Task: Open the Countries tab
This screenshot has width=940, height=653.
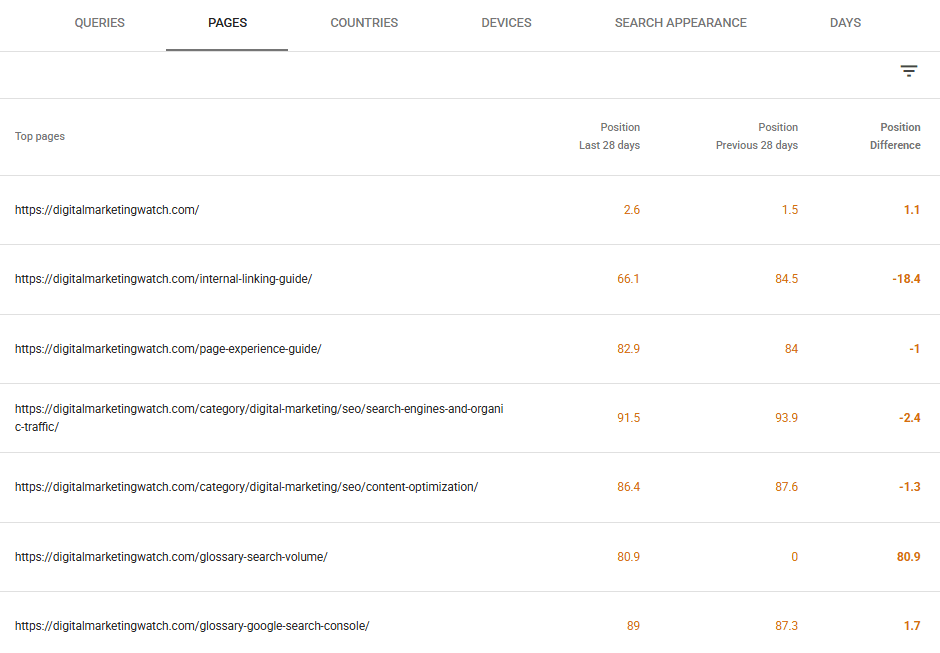Action: point(364,23)
